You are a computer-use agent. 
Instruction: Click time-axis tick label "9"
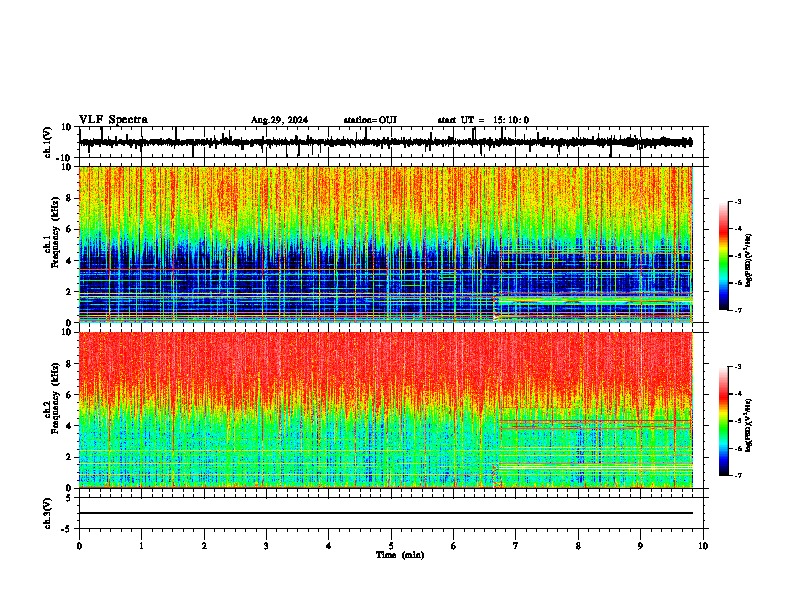coord(640,546)
